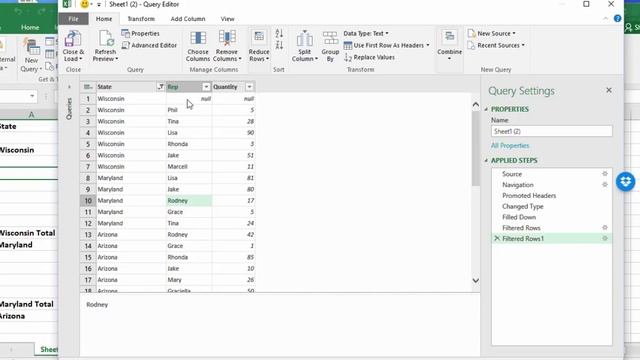
Task: Collapse the PROPERTIES section
Action: click(x=486, y=109)
